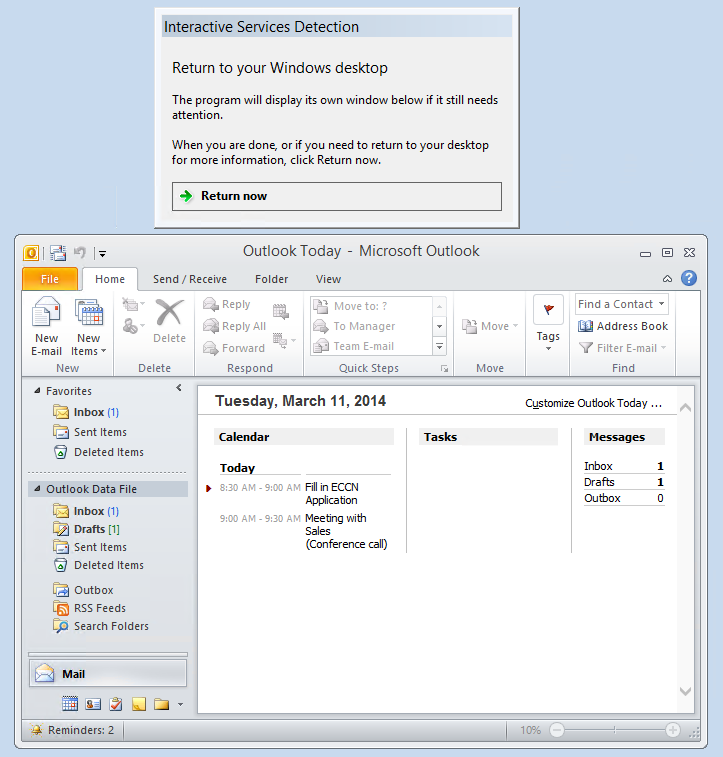723x757 pixels.
Task: Click Reply All in Respond group
Action: [235, 326]
